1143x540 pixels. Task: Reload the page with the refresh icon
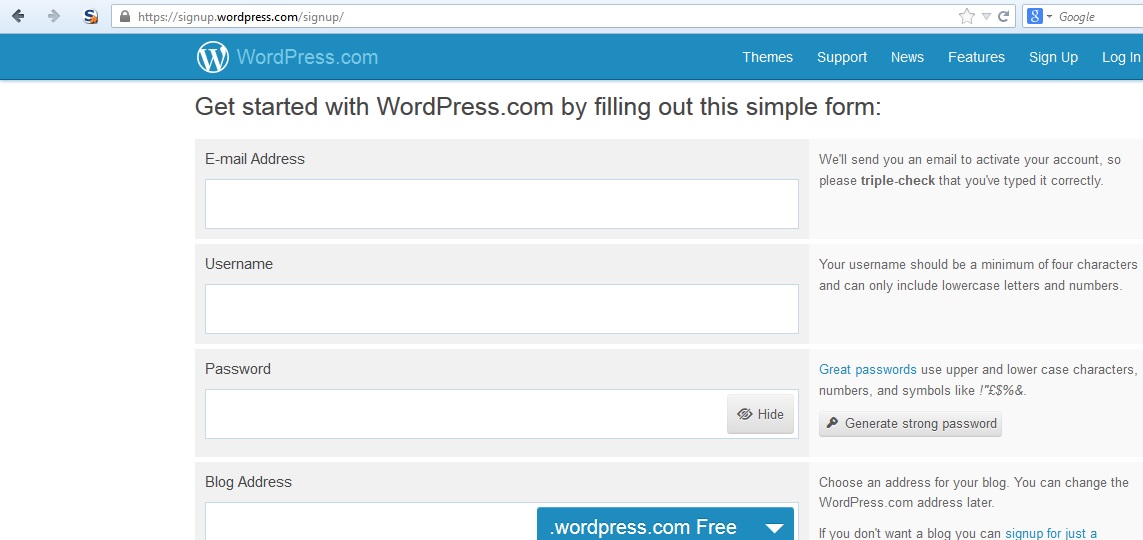tap(1003, 16)
